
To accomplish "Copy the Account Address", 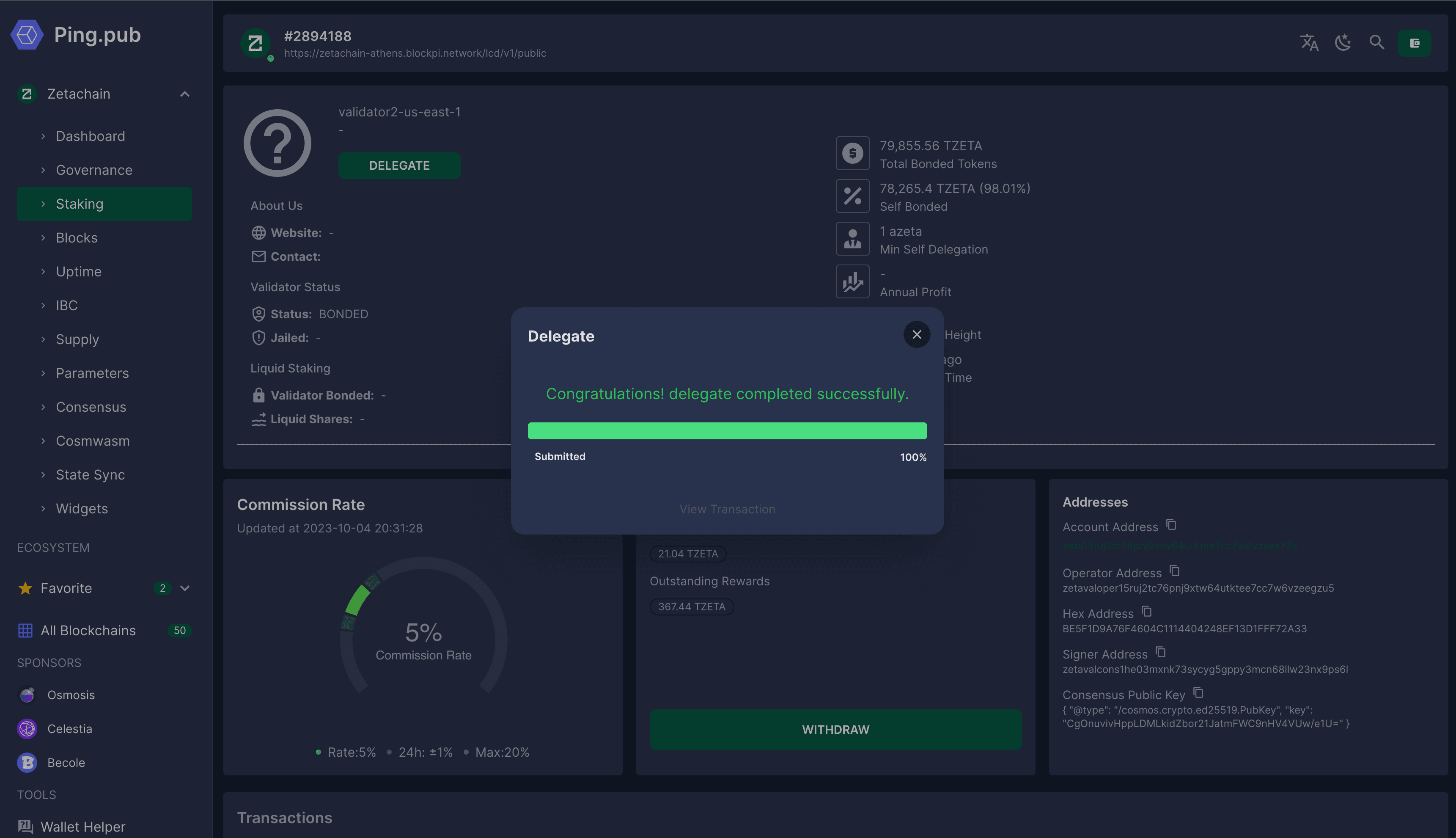I will (1170, 525).
